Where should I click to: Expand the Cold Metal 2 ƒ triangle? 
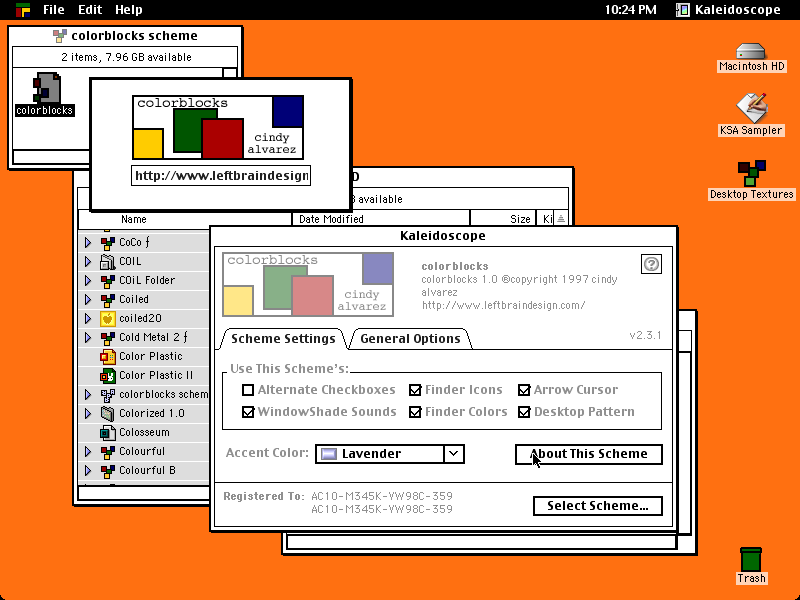(88, 337)
